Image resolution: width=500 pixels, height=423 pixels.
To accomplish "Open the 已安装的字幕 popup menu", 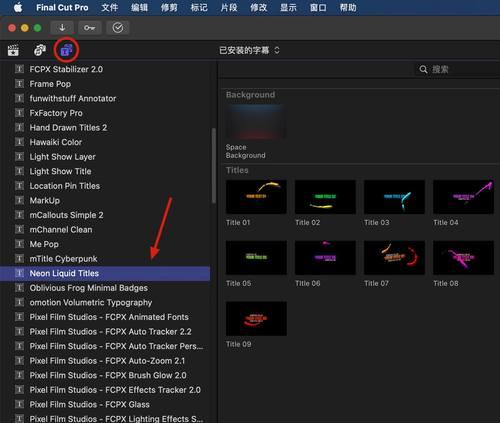I will [x=249, y=50].
